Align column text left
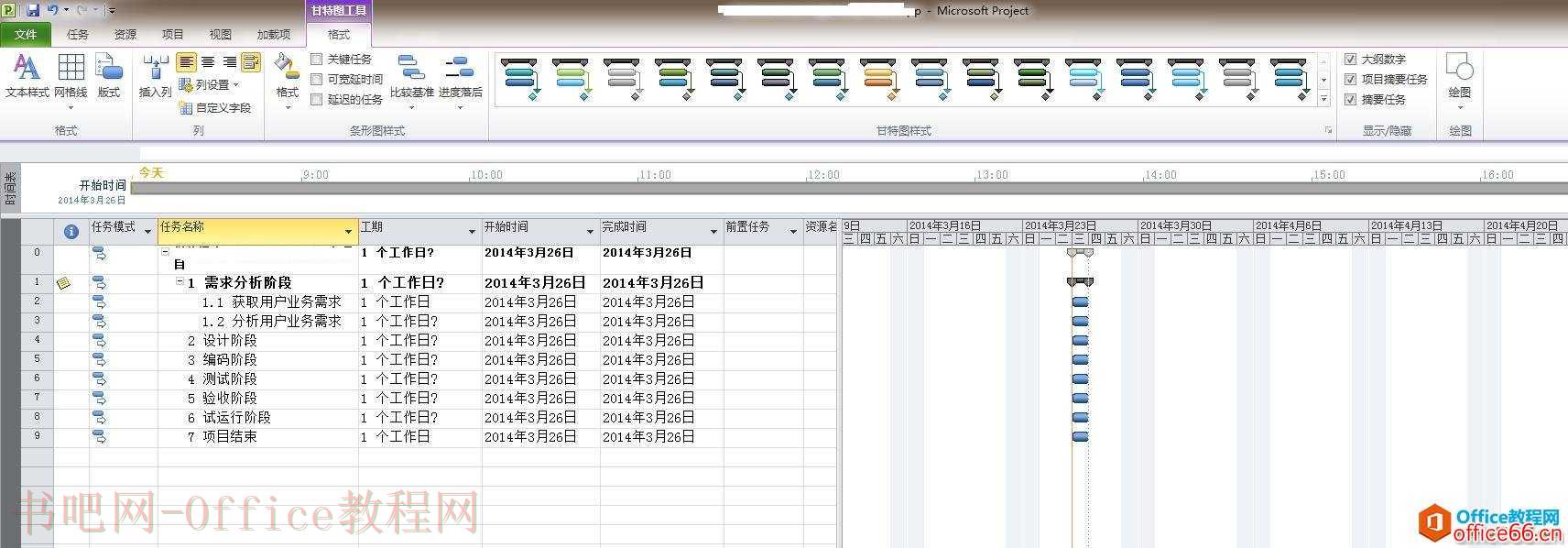The width and height of the screenshot is (1568, 548). pyautogui.click(x=186, y=62)
